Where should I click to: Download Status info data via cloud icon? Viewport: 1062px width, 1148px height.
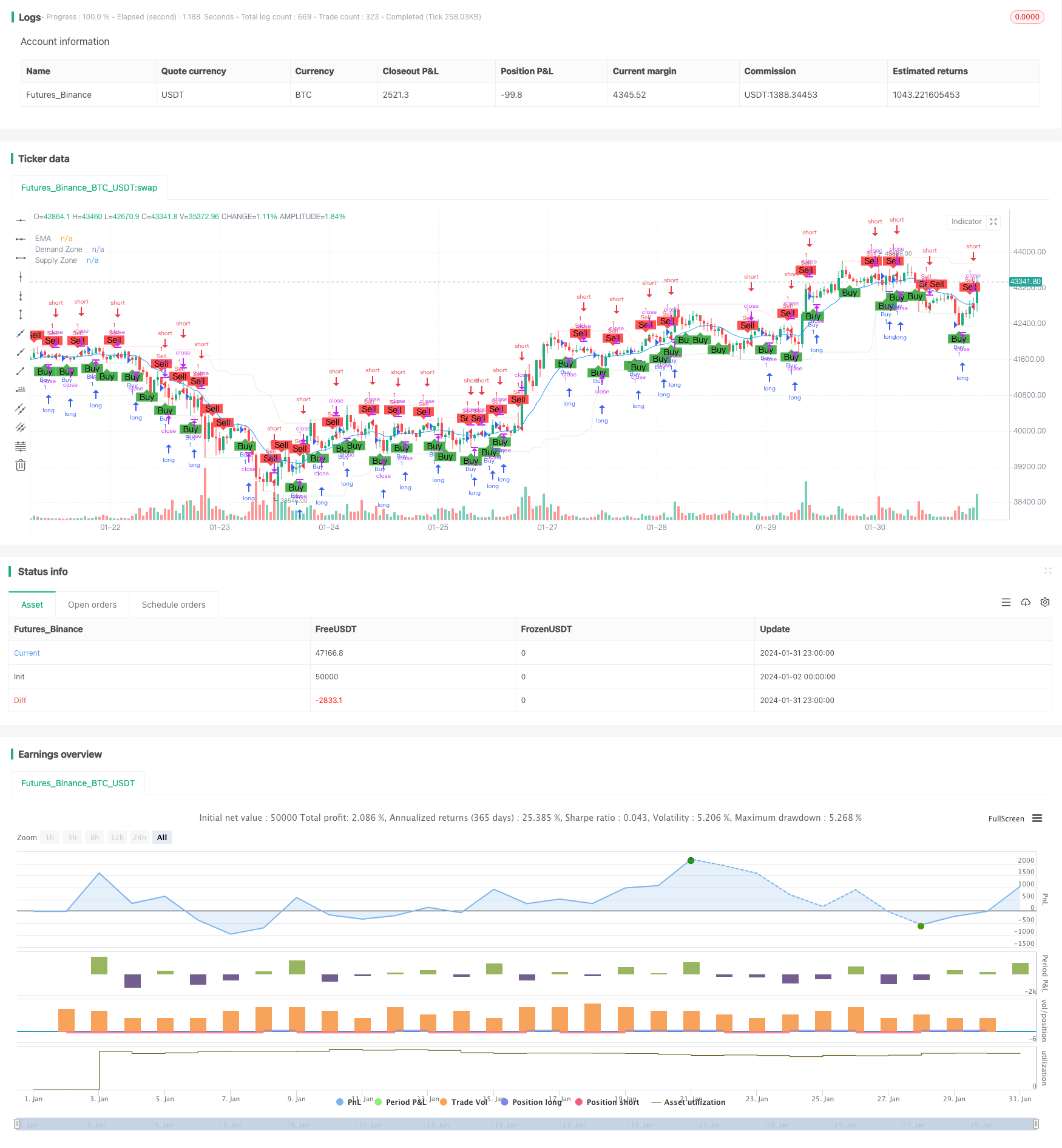click(1026, 602)
